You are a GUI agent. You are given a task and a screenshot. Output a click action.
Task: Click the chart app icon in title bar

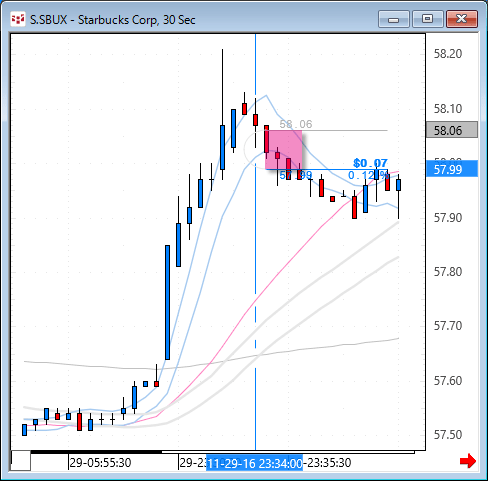click(18, 19)
